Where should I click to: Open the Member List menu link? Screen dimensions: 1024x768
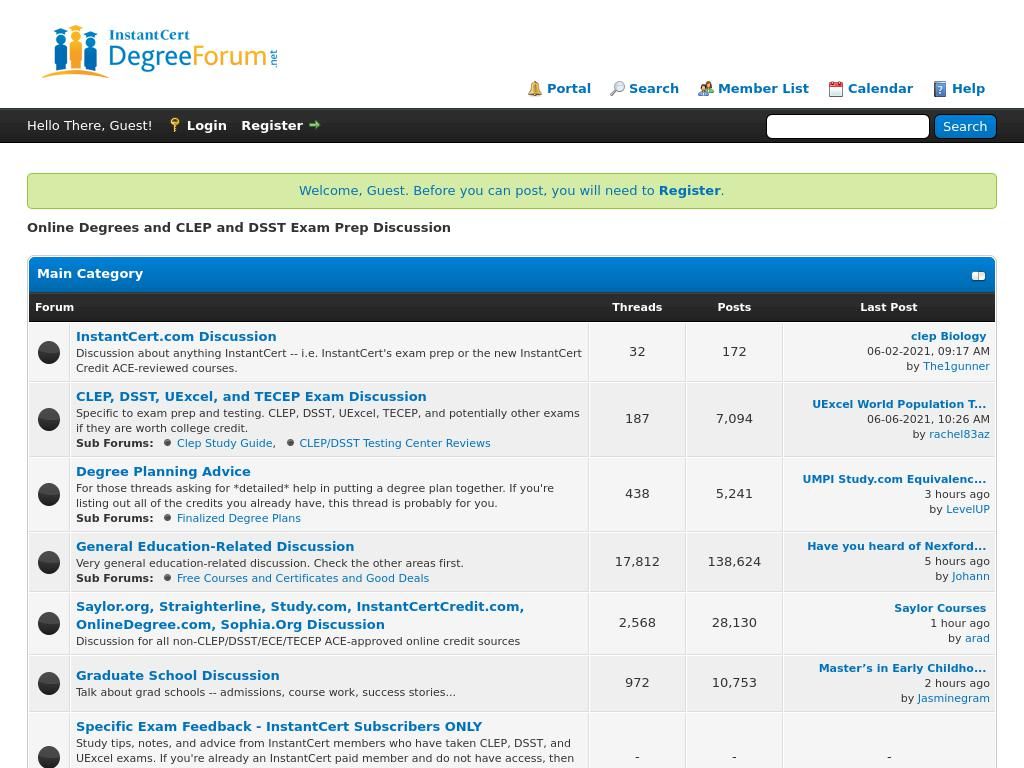click(763, 88)
